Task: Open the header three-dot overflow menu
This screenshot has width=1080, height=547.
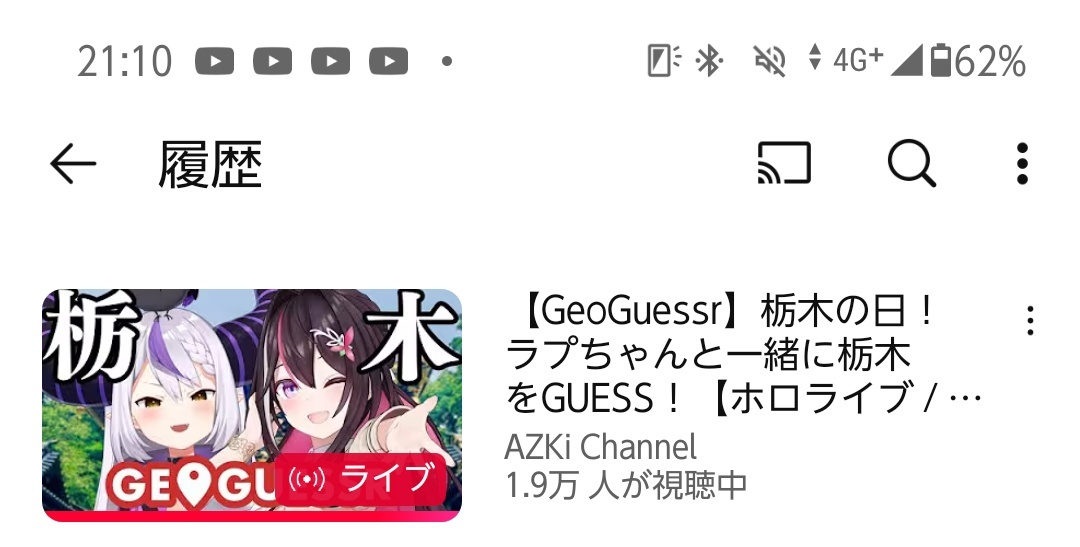Action: (x=1022, y=164)
